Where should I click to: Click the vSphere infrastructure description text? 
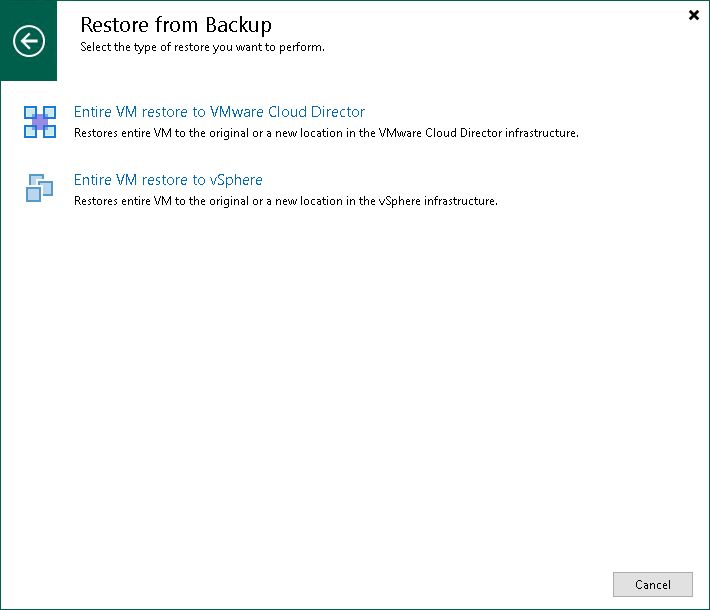pyautogui.click(x=286, y=201)
